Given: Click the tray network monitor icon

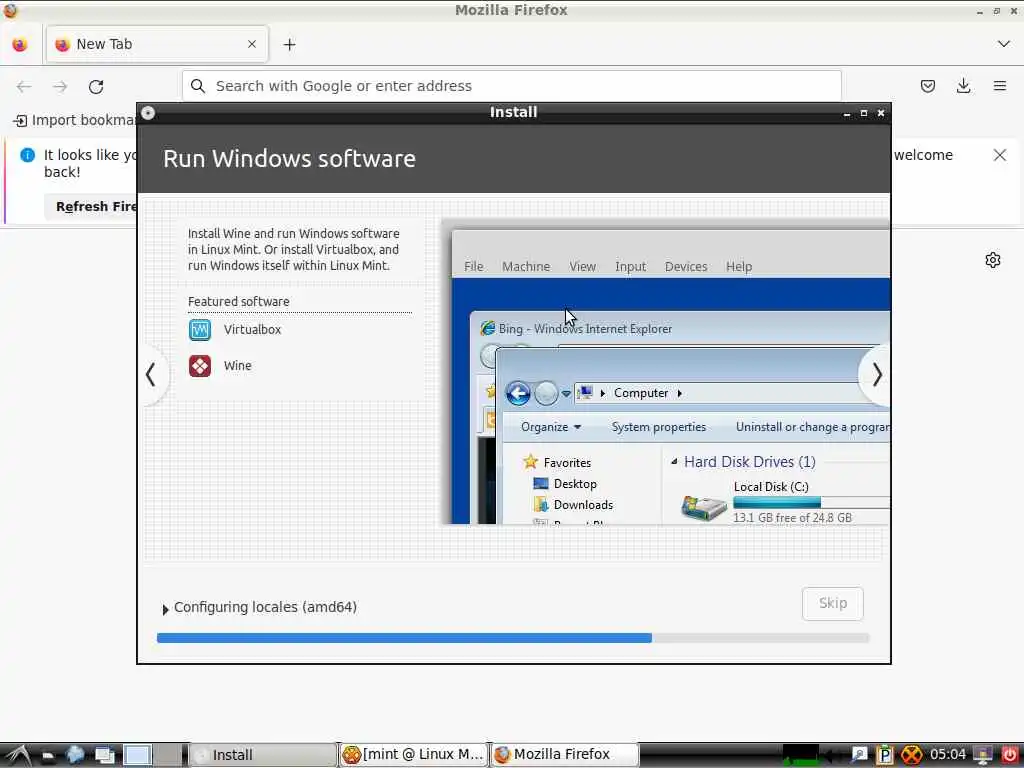Looking at the screenshot, I should click(x=982, y=755).
